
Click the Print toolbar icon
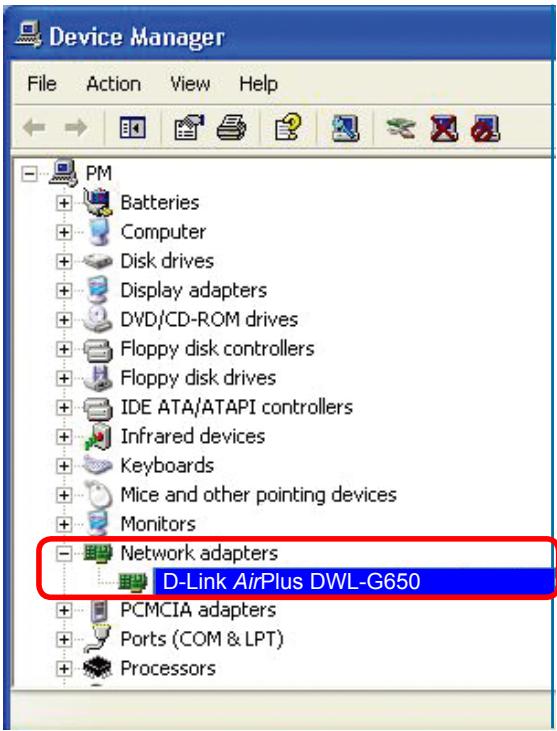click(x=232, y=127)
